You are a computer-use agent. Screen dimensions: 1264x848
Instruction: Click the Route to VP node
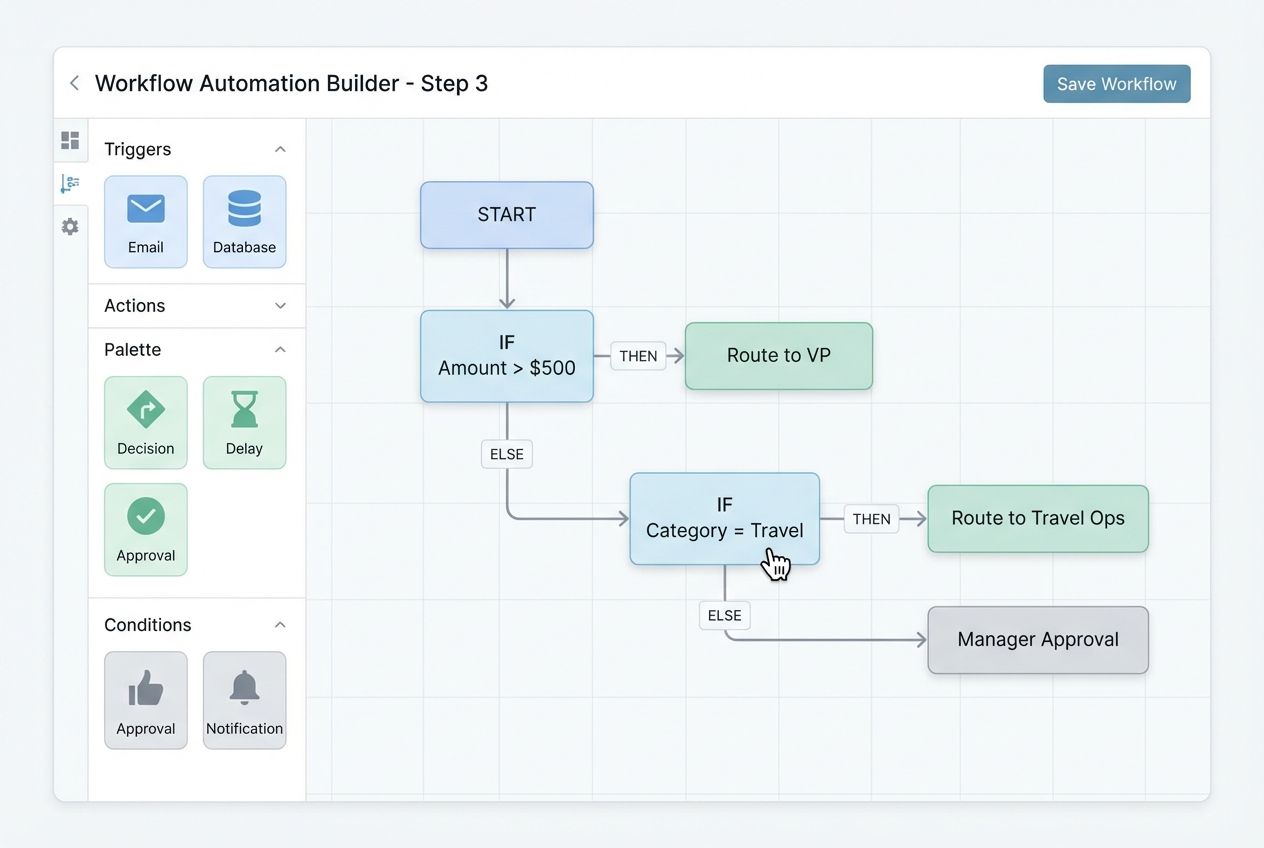point(778,356)
